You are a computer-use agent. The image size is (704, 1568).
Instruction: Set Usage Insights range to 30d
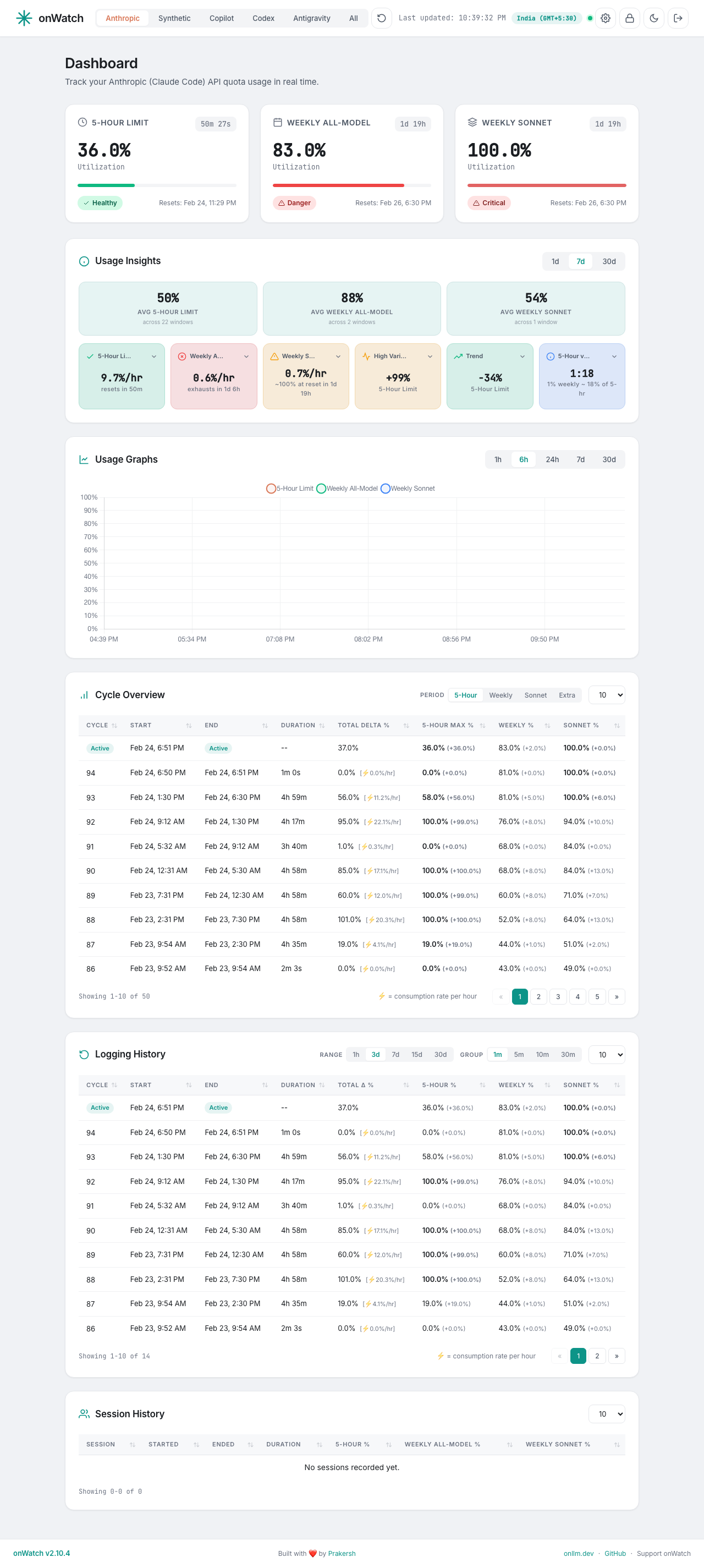(609, 262)
